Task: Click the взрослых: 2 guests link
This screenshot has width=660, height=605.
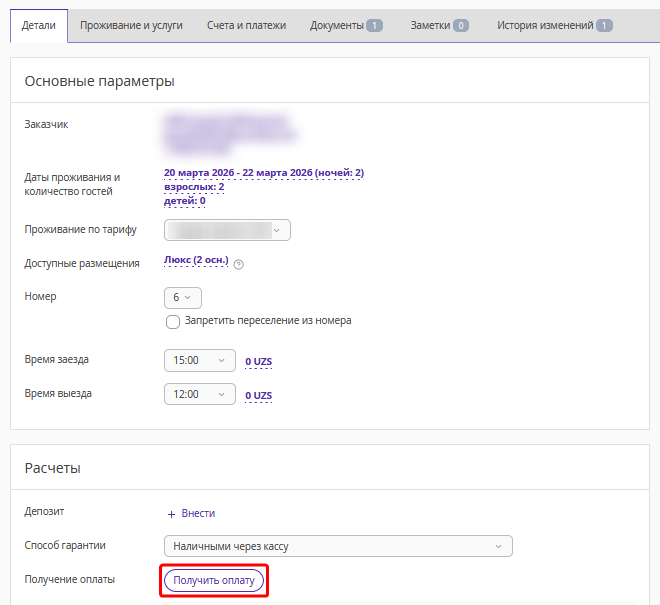Action: tap(193, 187)
